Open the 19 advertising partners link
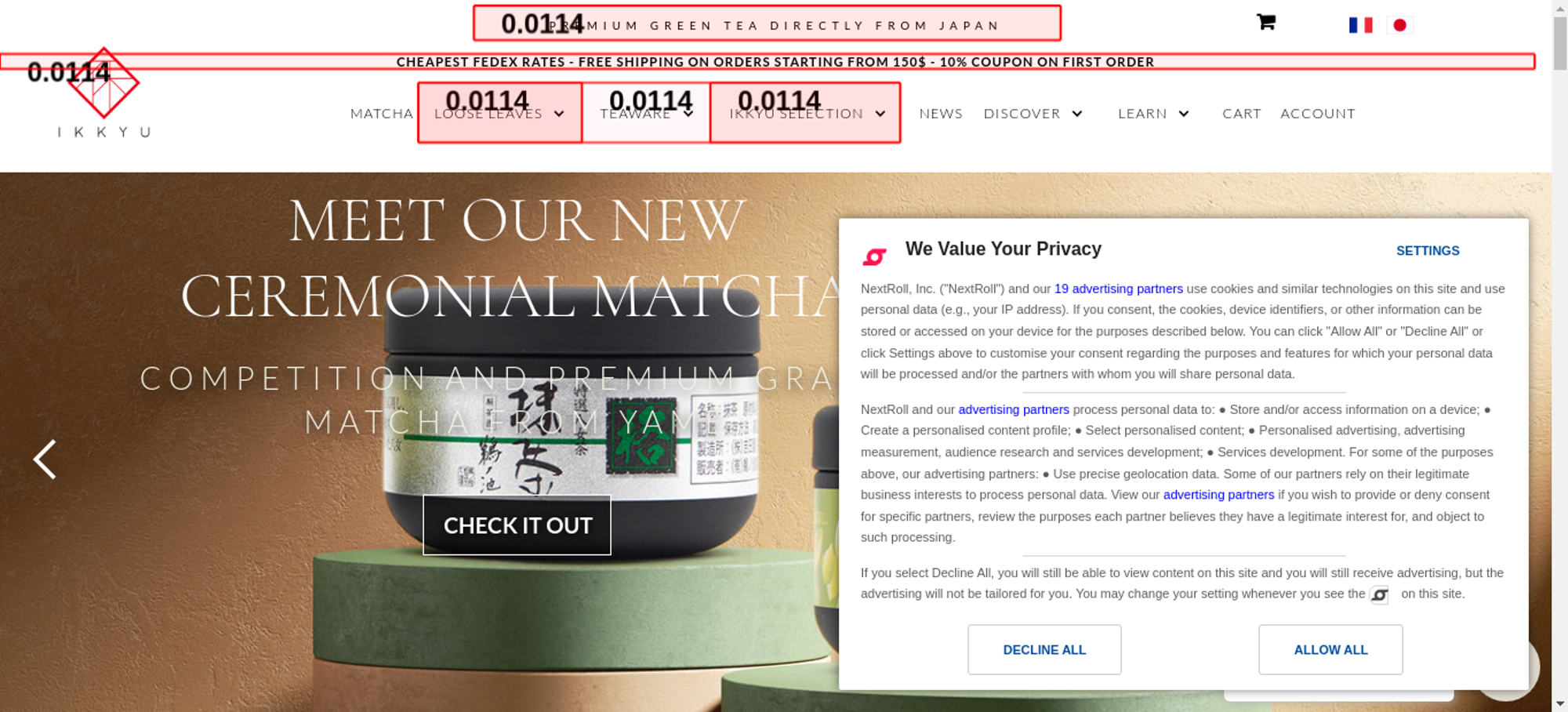This screenshot has width=1568, height=712. tap(1118, 289)
